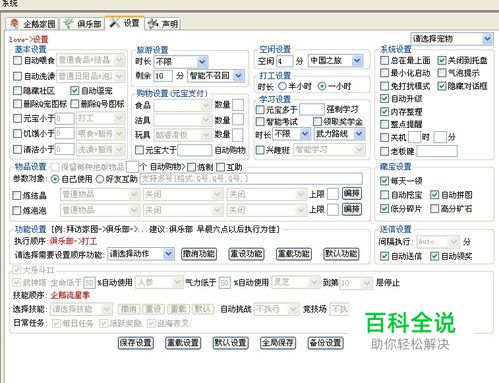499x383 pixels.
Task: Click the 重设功能 button
Action: tap(246, 254)
